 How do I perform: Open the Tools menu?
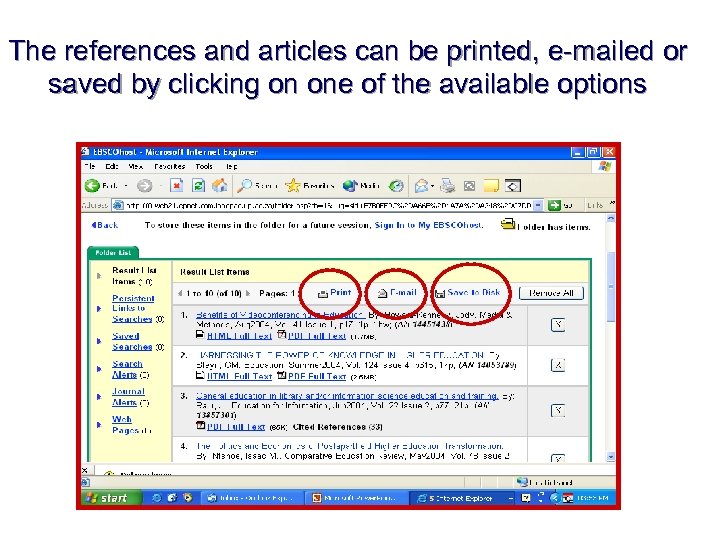pyautogui.click(x=204, y=166)
